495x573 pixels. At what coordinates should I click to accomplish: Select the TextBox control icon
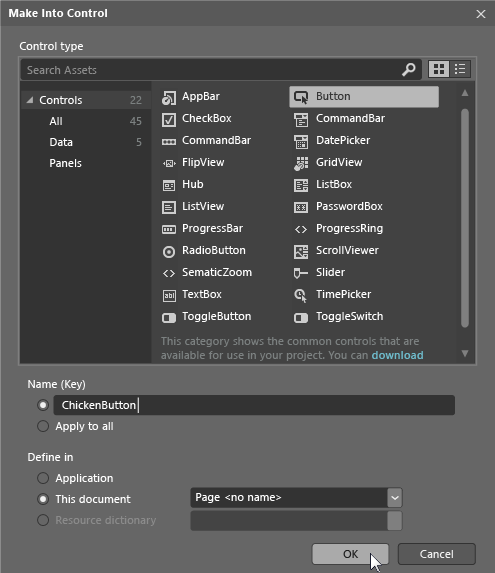(169, 295)
